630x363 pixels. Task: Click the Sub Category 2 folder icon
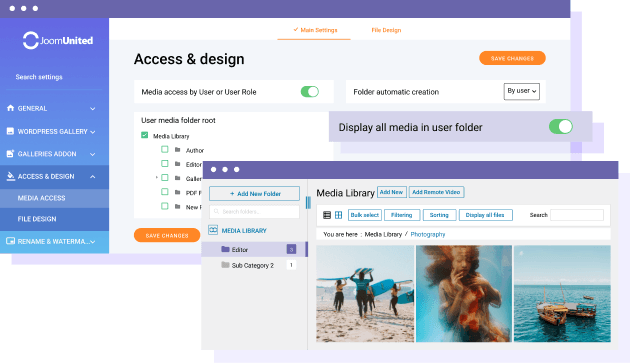pyautogui.click(x=225, y=265)
